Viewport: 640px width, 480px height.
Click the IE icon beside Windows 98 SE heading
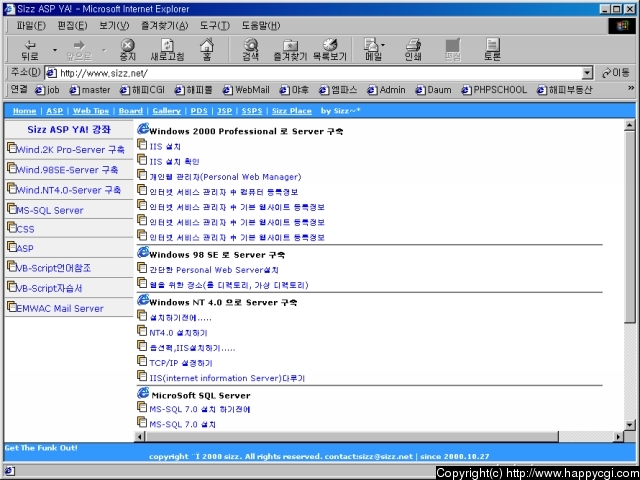(x=143, y=253)
